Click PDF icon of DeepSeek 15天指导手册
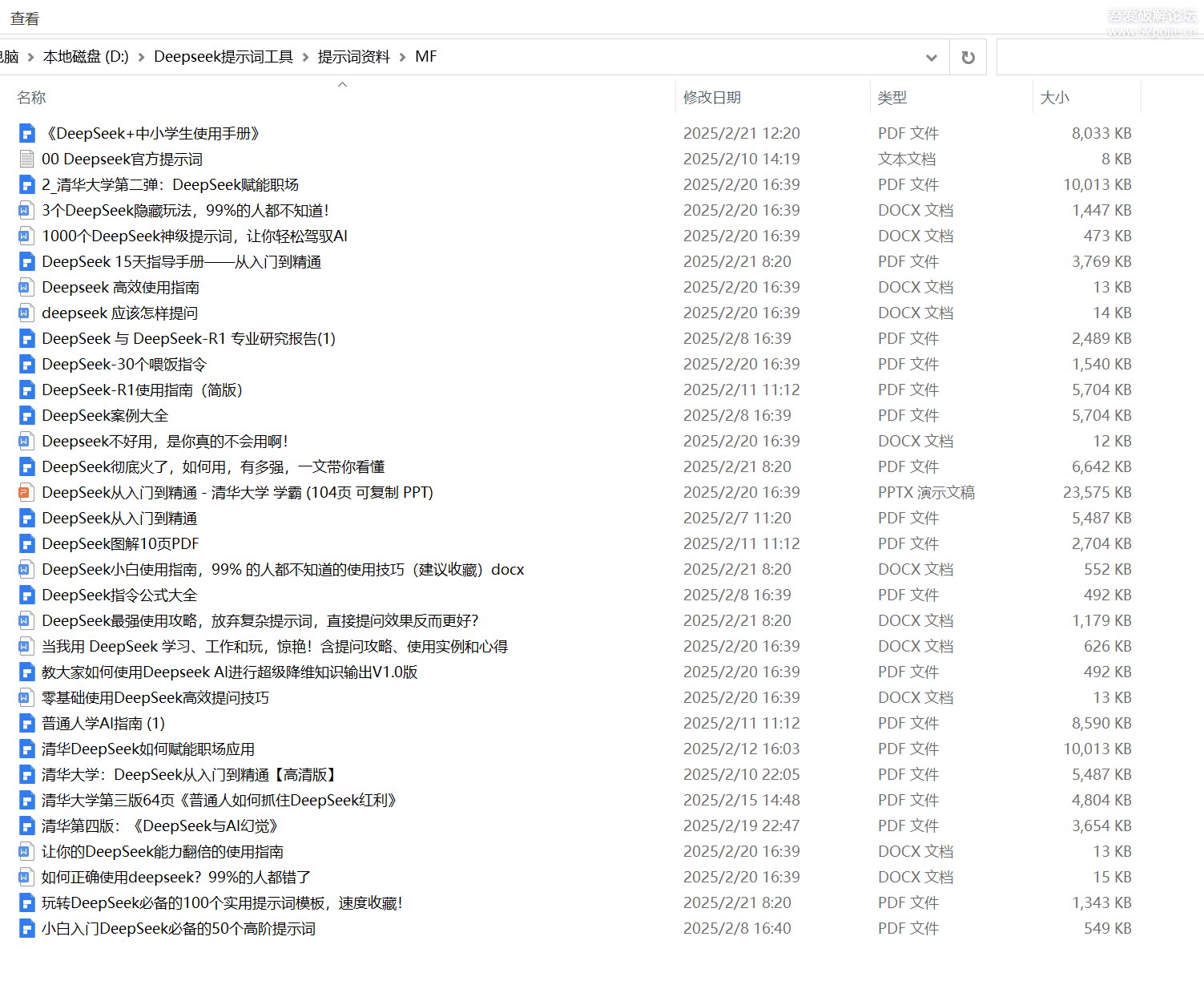This screenshot has height=985, width=1204. [x=26, y=261]
